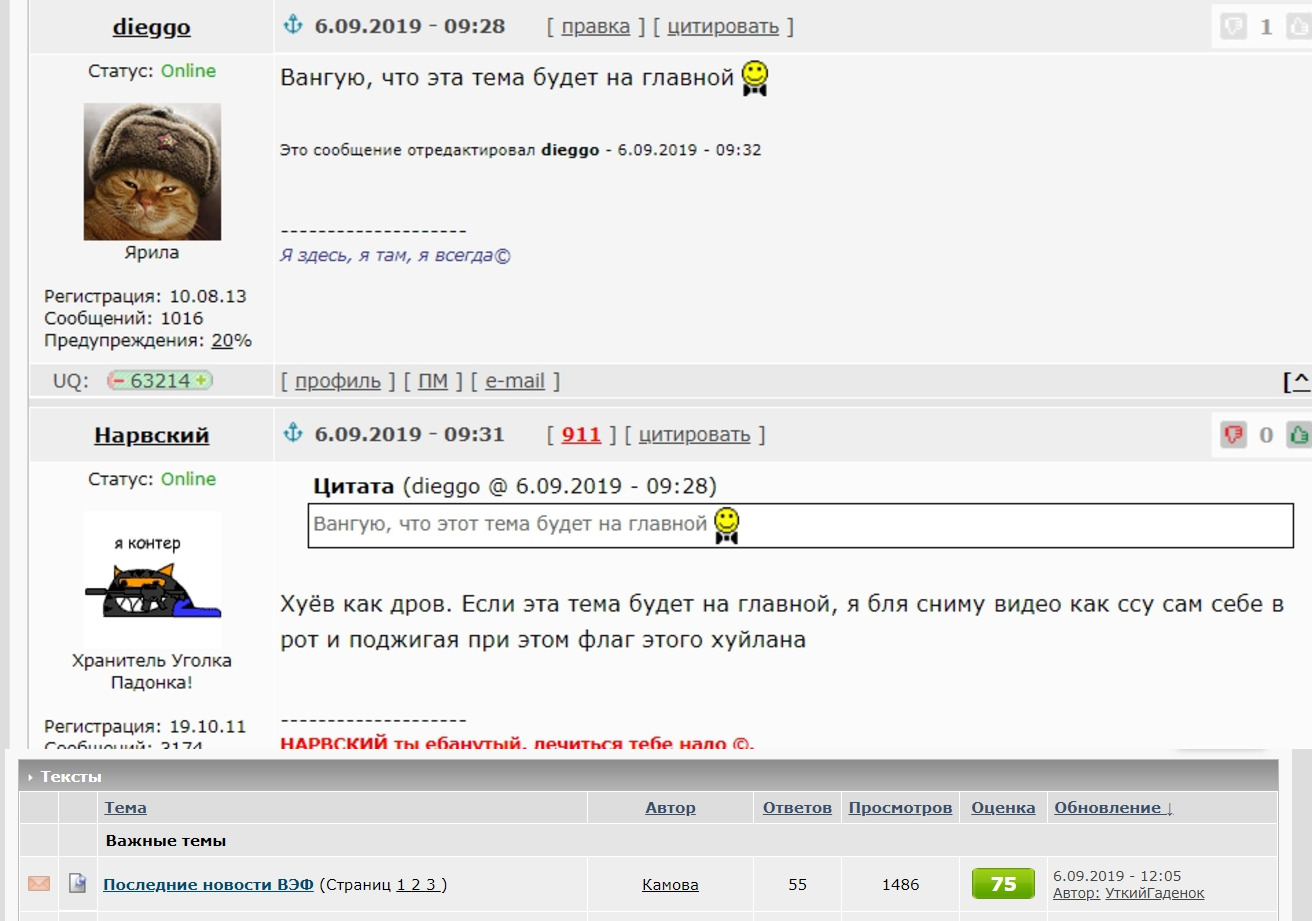The image size is (1312, 921).
Task: Click the views count 1486
Action: pos(900,884)
